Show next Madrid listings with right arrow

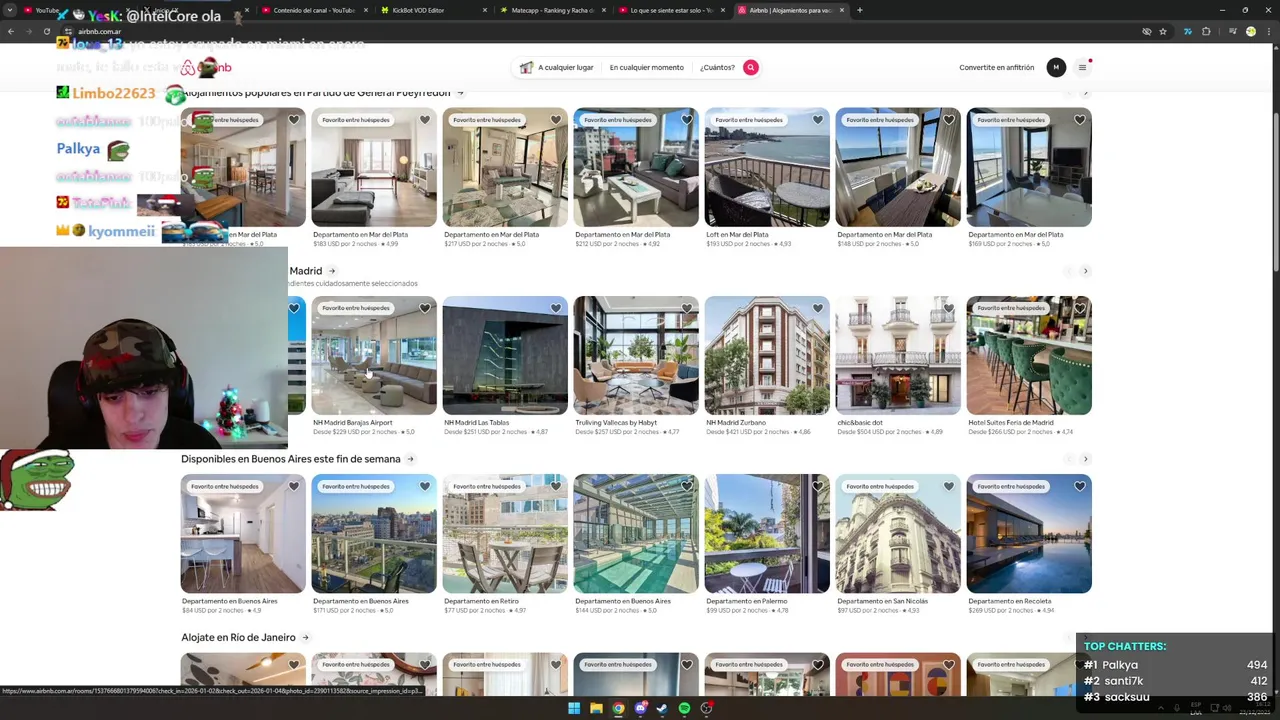[x=1085, y=271]
